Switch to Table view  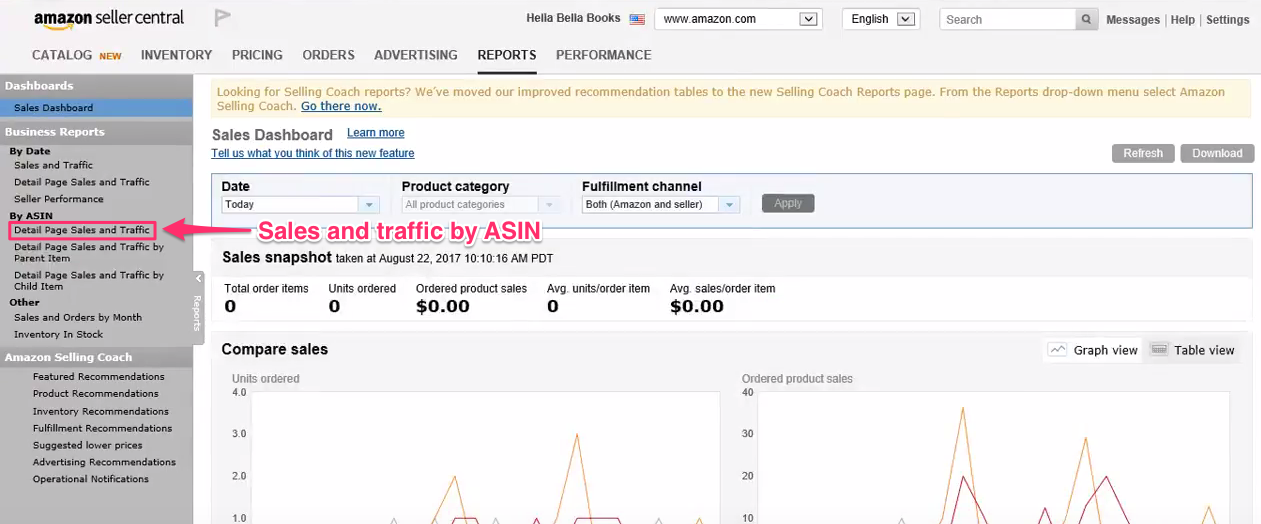click(x=1193, y=350)
